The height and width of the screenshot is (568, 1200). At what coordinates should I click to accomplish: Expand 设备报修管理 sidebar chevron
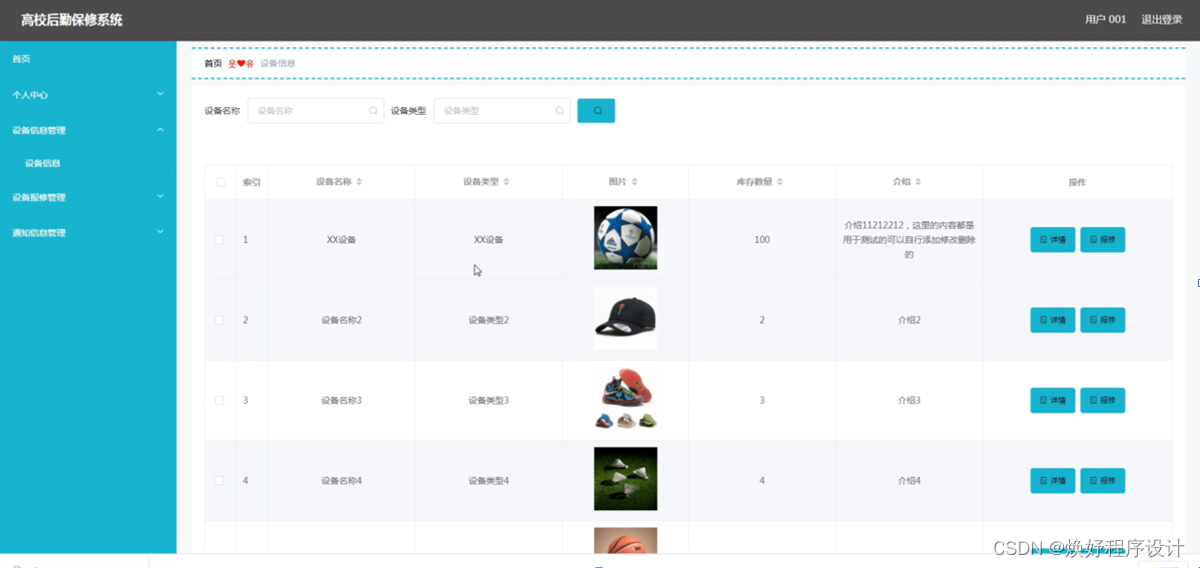160,197
